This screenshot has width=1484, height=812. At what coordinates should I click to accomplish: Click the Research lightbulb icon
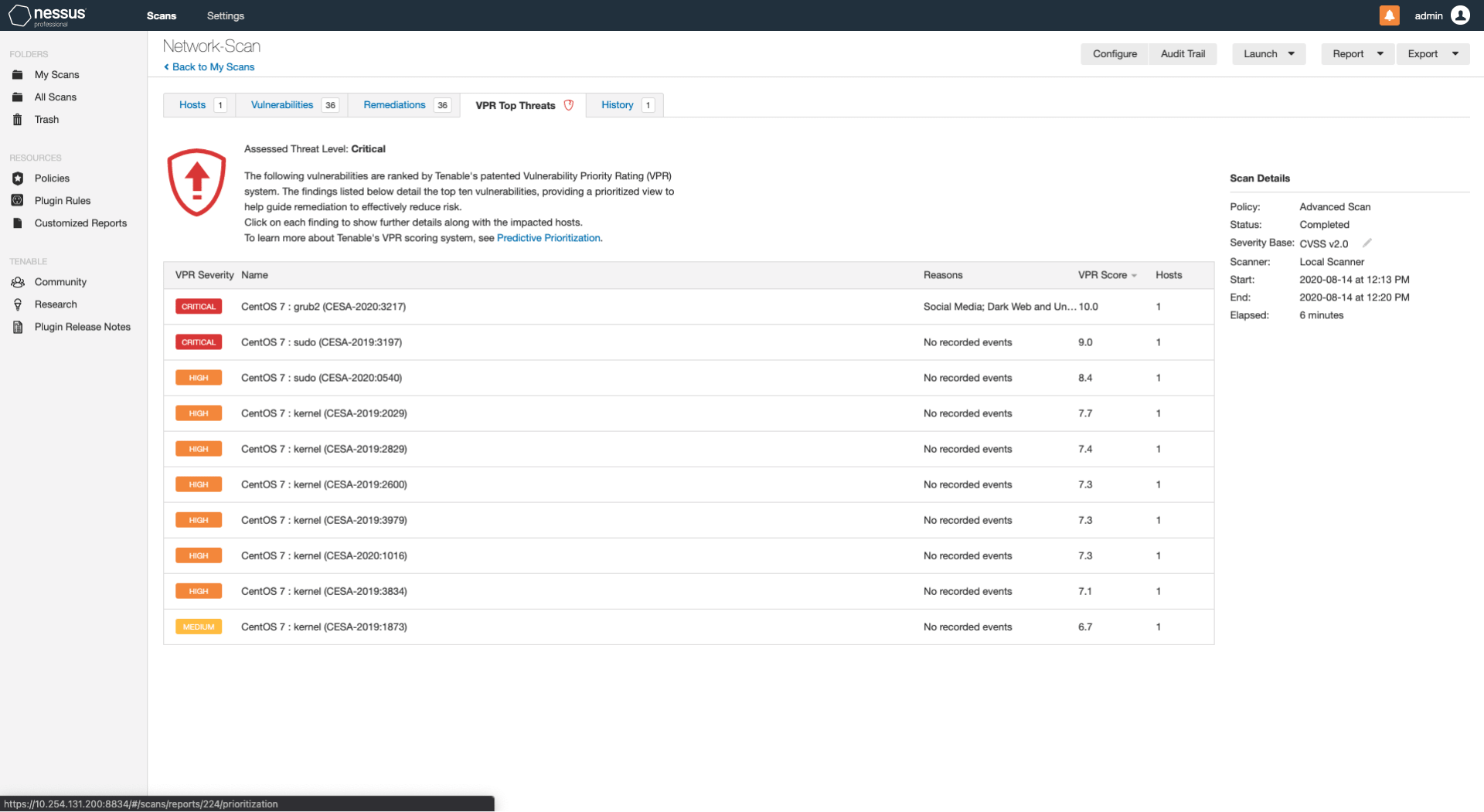click(18, 304)
